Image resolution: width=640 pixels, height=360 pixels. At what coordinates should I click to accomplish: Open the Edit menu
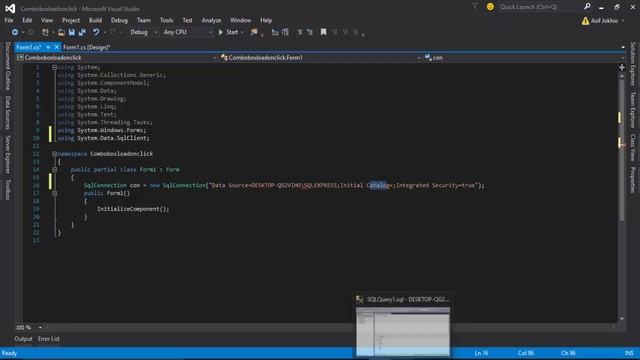click(27, 20)
